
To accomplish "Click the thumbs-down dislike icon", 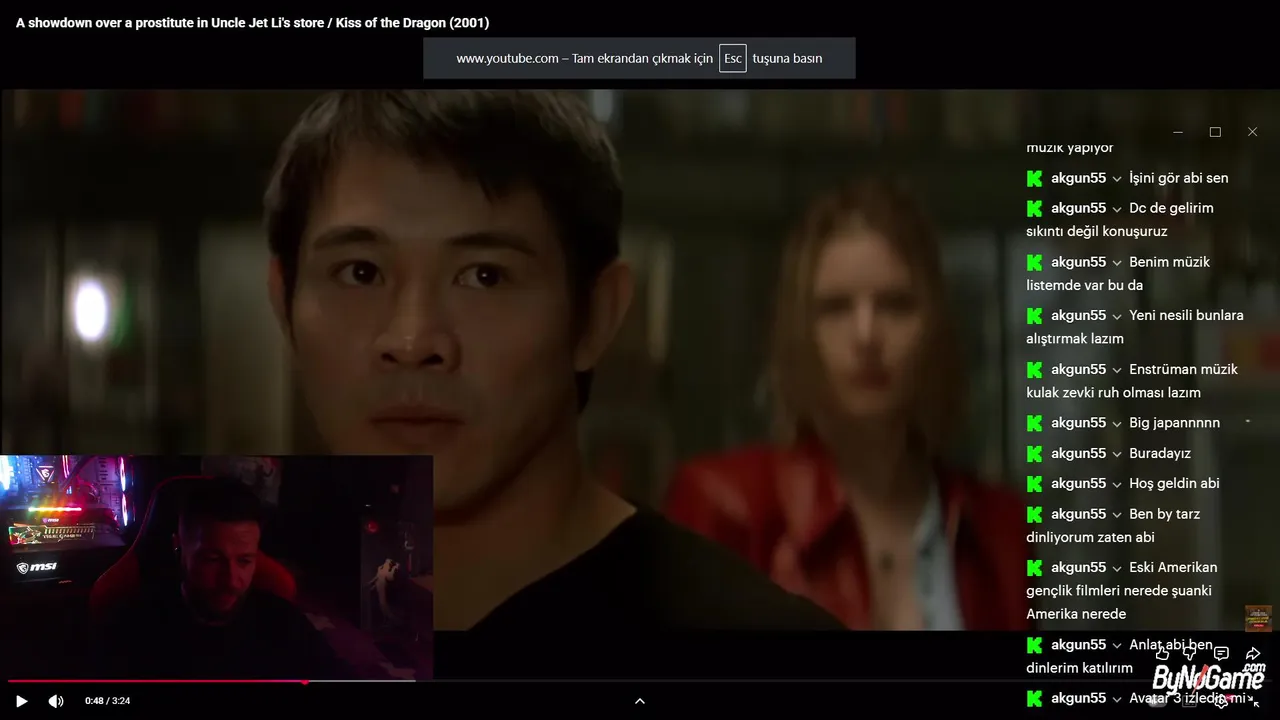I will [x=1189, y=653].
